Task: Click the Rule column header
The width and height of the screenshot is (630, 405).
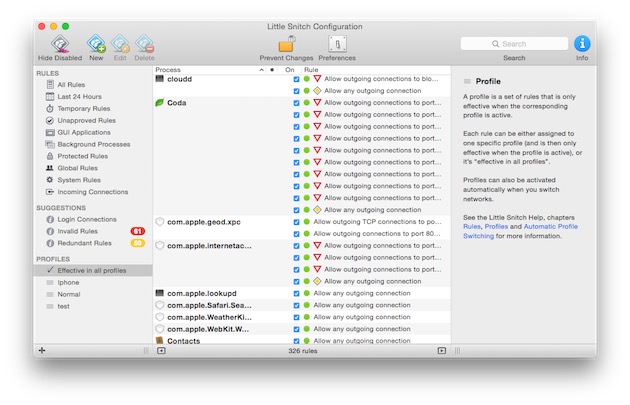Action: click(311, 70)
